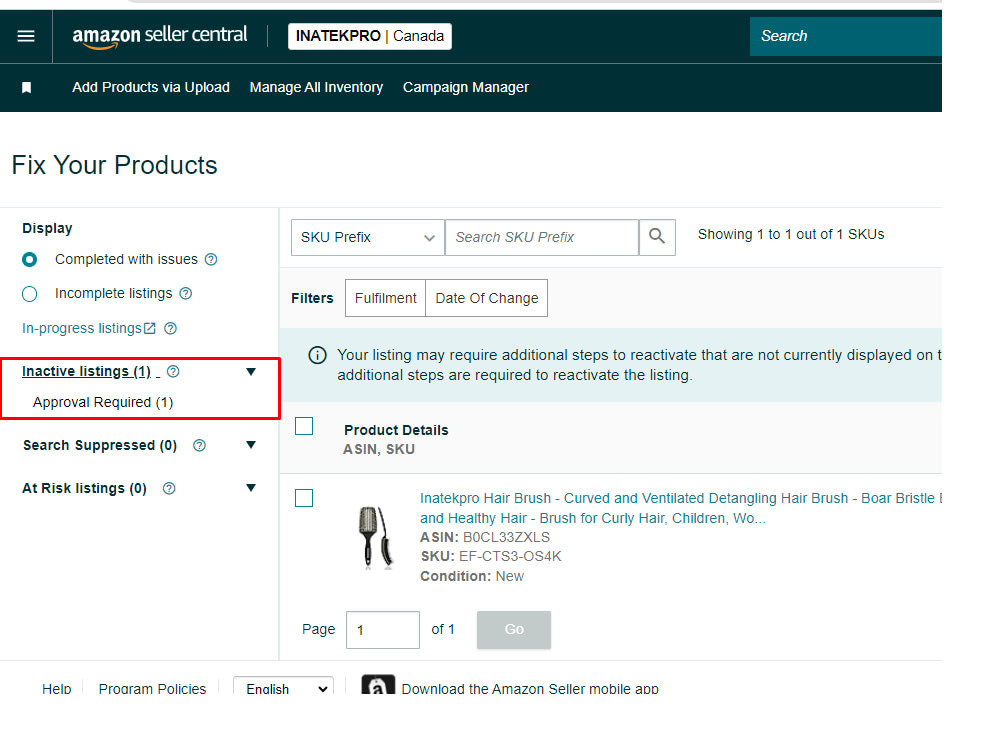
Task: Select Completed with issues radio button
Action: [29, 260]
